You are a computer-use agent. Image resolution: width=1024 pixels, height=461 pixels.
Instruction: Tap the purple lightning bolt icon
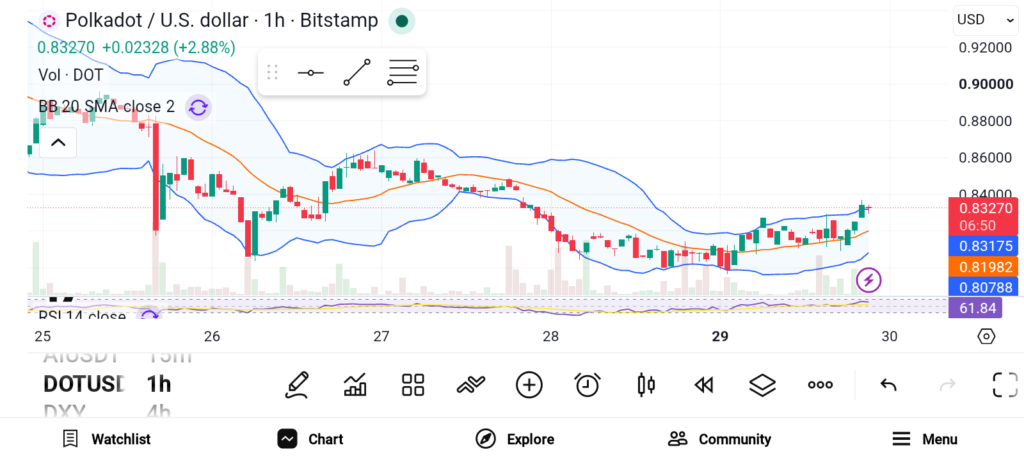869,281
